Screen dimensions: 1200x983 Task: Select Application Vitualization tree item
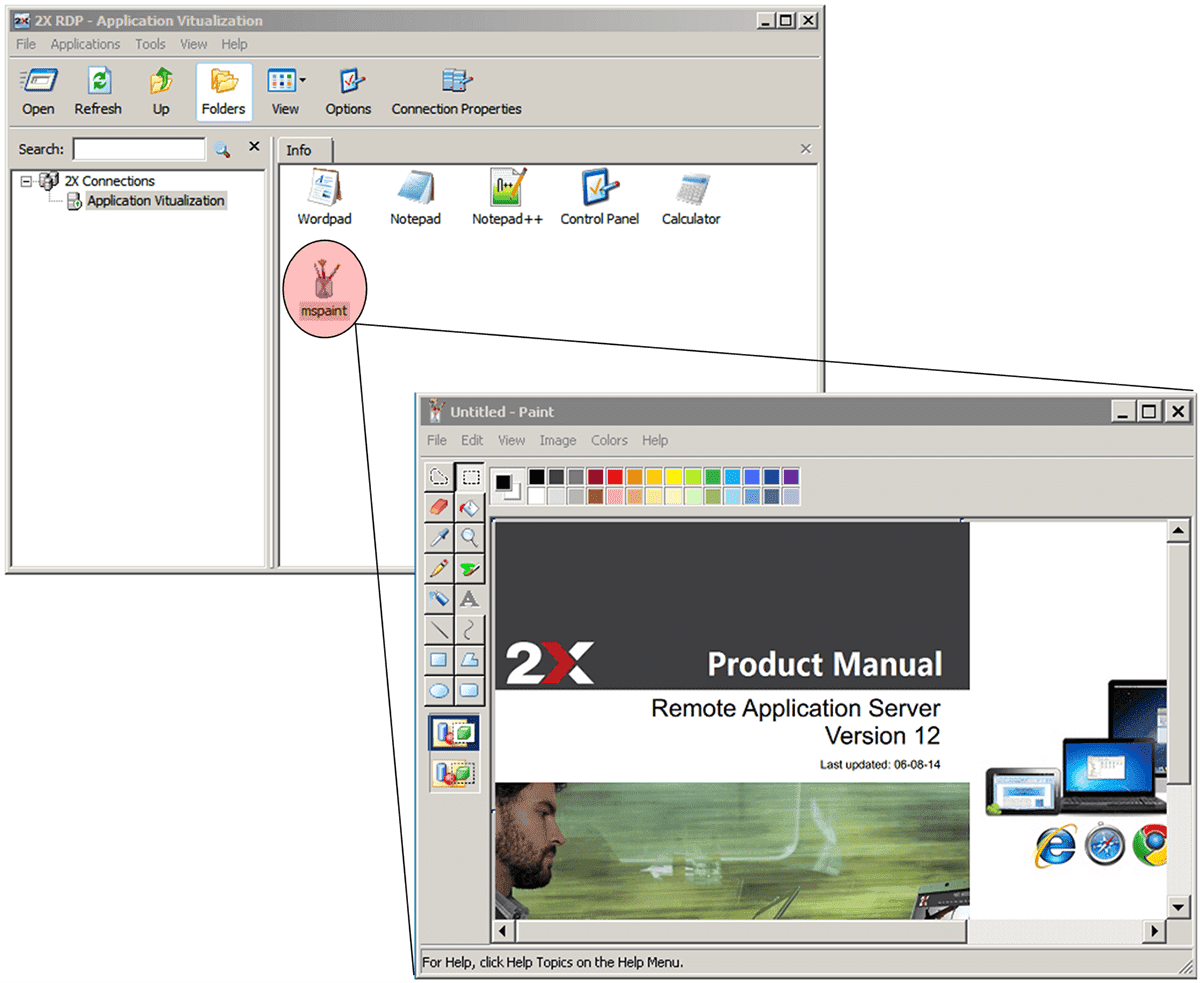tap(156, 201)
